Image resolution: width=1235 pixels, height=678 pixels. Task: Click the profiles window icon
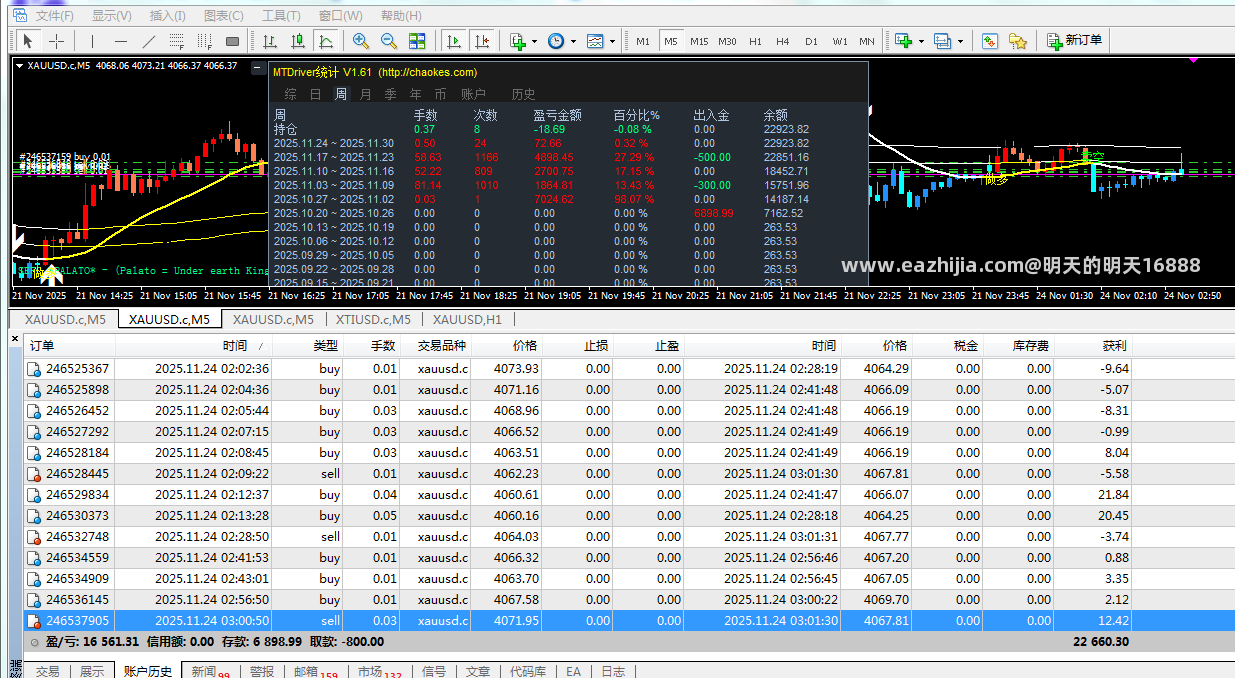pyautogui.click(x=942, y=41)
